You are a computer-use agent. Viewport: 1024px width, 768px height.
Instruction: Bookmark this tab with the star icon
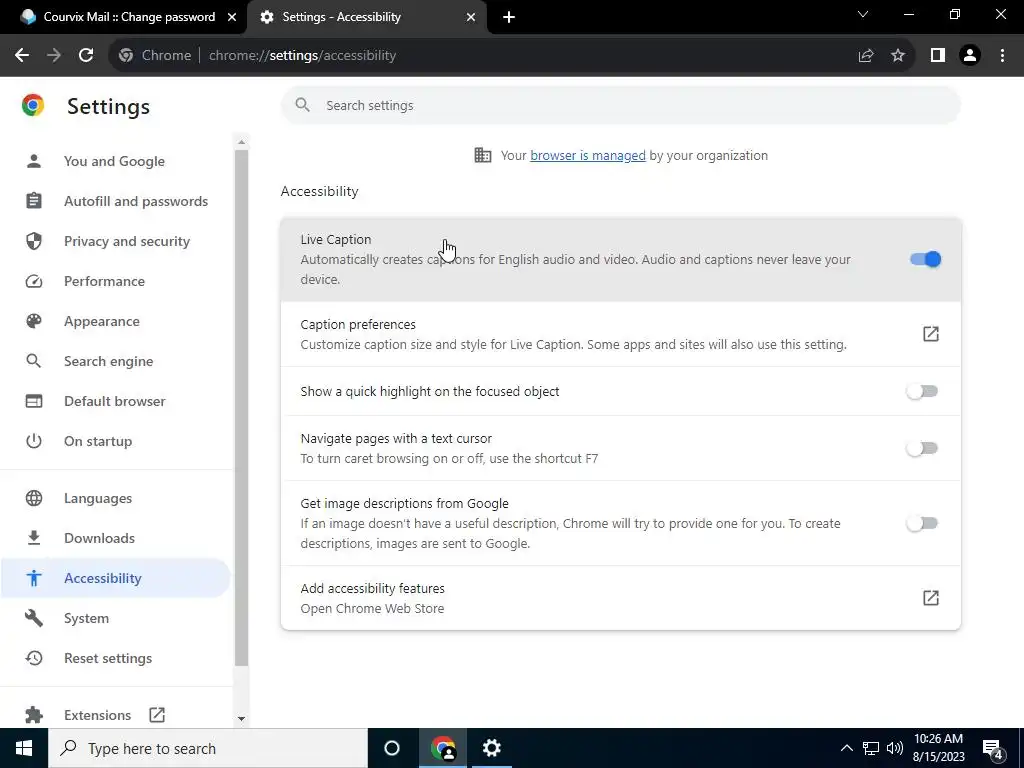(x=898, y=56)
